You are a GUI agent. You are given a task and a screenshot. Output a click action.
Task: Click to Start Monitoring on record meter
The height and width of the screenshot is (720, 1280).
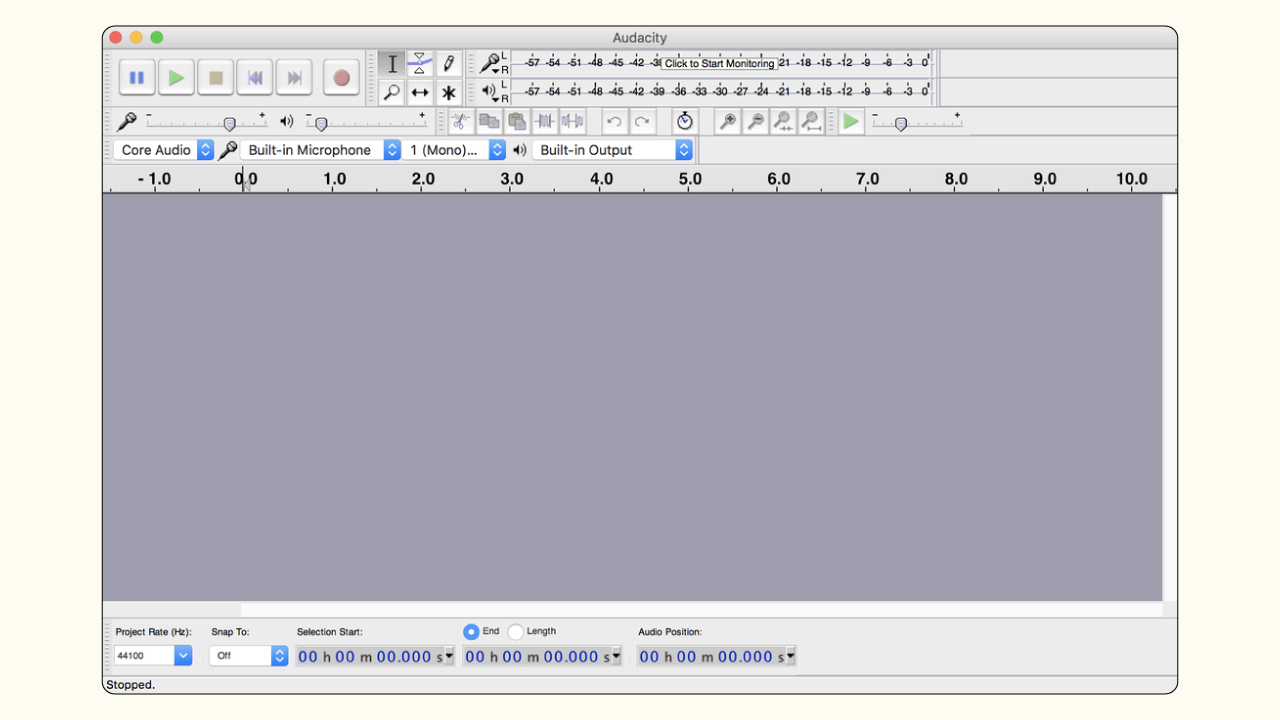click(720, 63)
